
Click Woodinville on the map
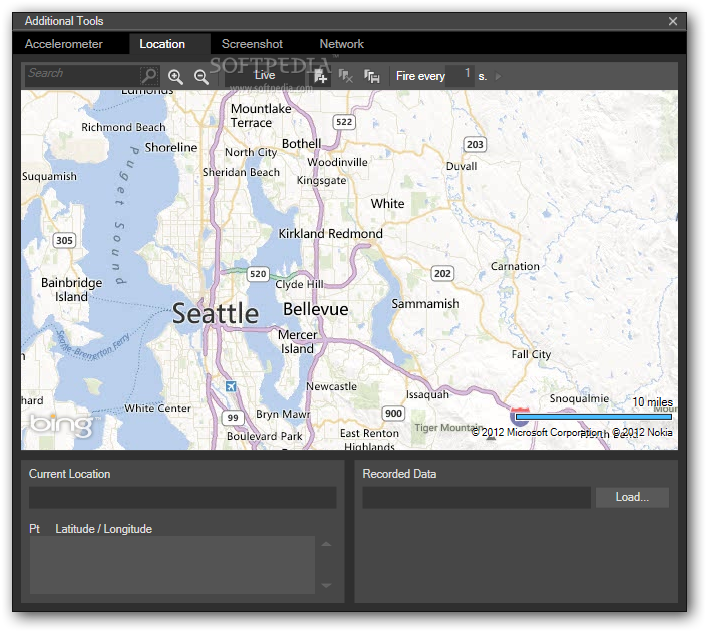click(337, 162)
